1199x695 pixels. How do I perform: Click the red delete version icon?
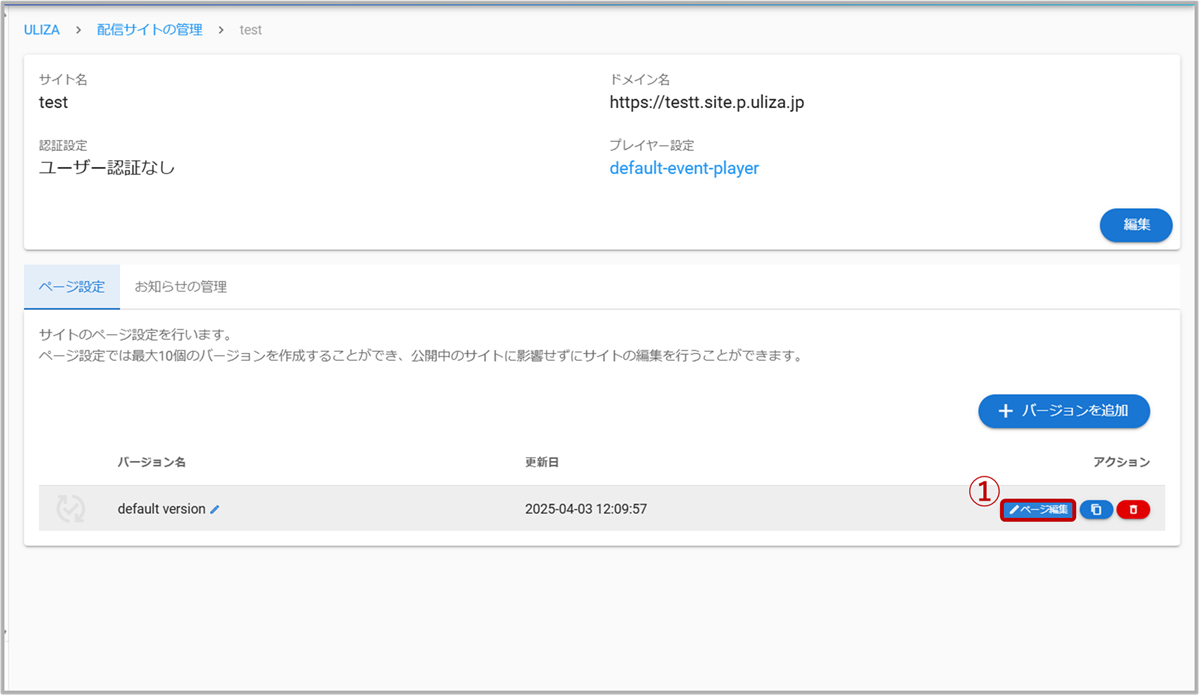pos(1133,510)
